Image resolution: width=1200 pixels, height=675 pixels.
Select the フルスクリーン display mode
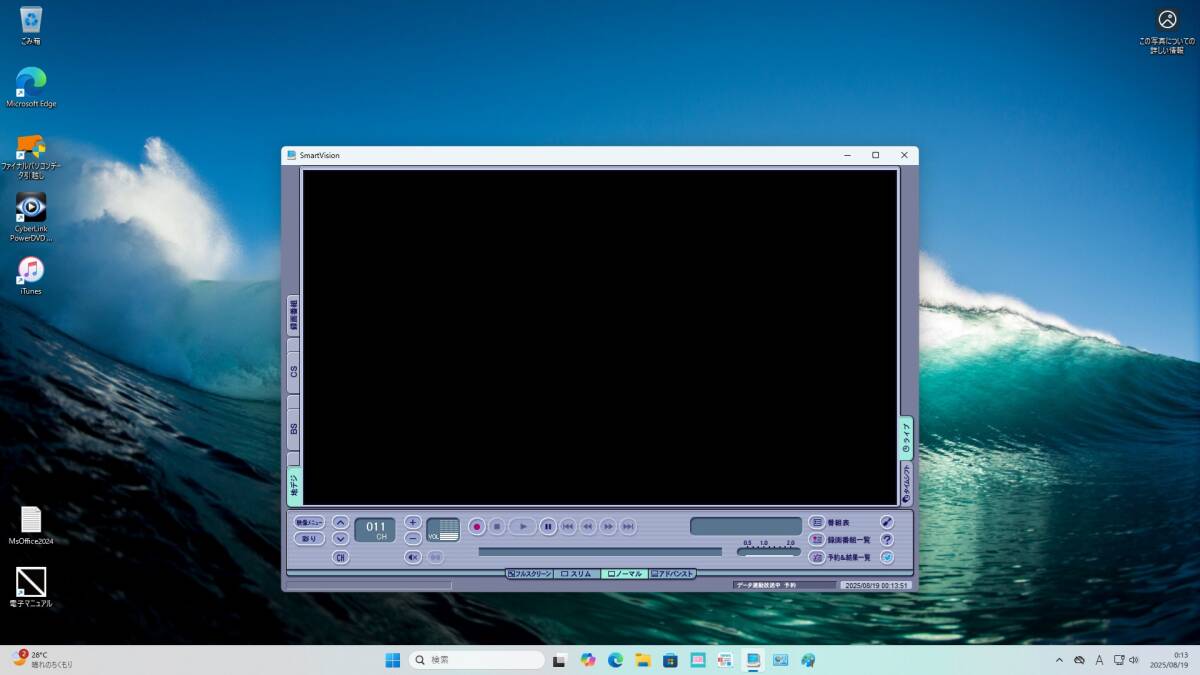coord(529,574)
